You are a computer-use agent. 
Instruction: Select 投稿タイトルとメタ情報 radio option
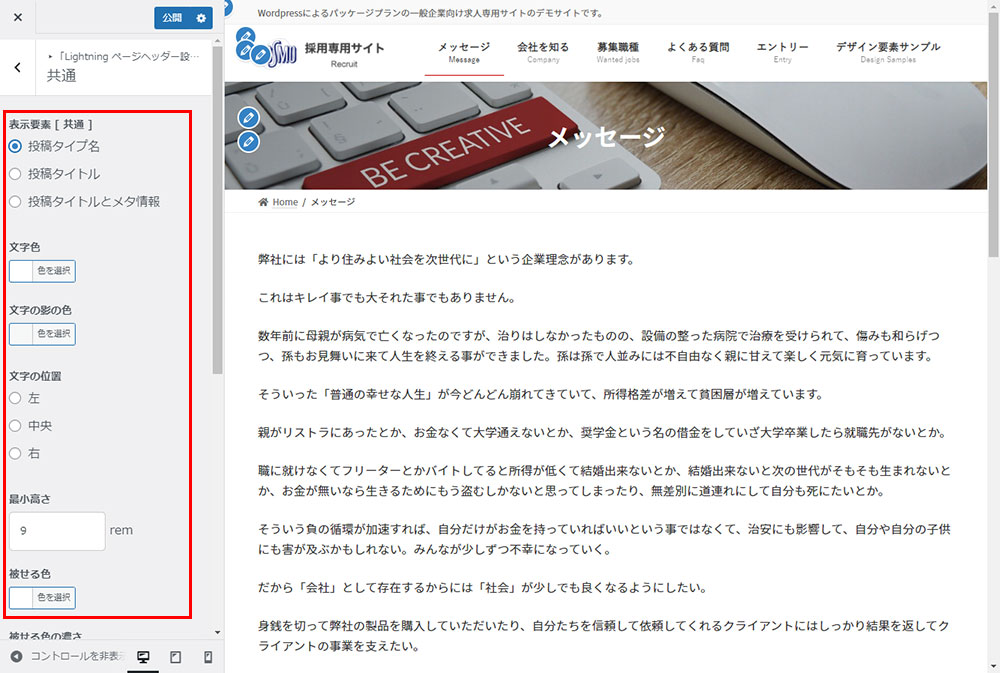(15, 202)
